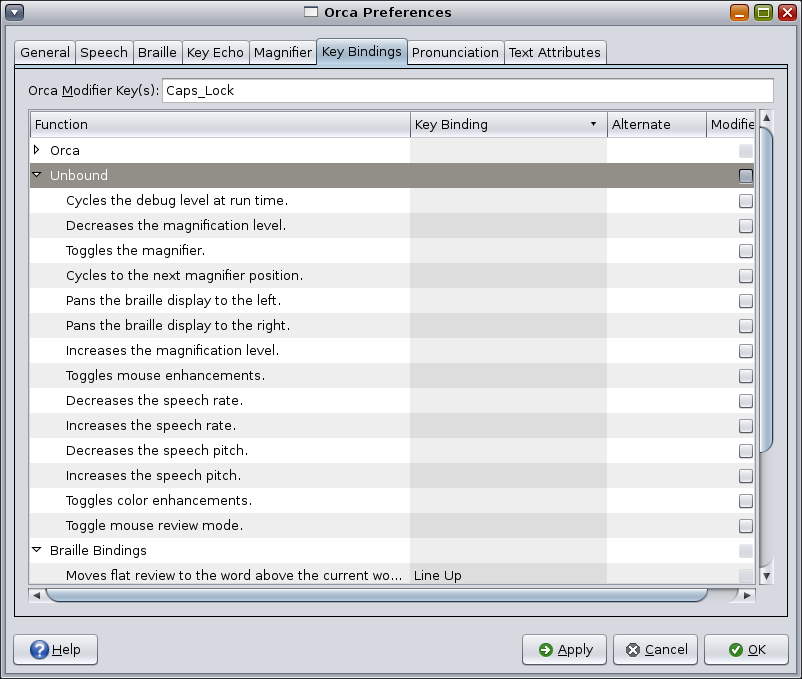Tick checkbox for Pans braille display left
The height and width of the screenshot is (679, 802).
click(x=746, y=301)
